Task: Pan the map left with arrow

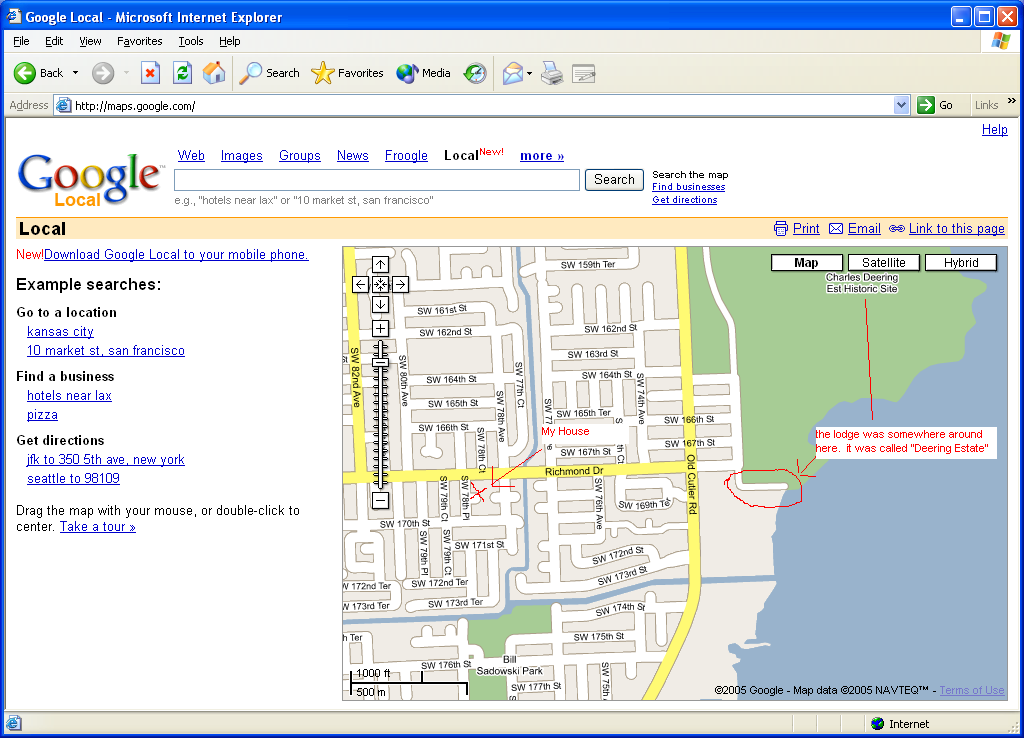Action: (x=361, y=285)
